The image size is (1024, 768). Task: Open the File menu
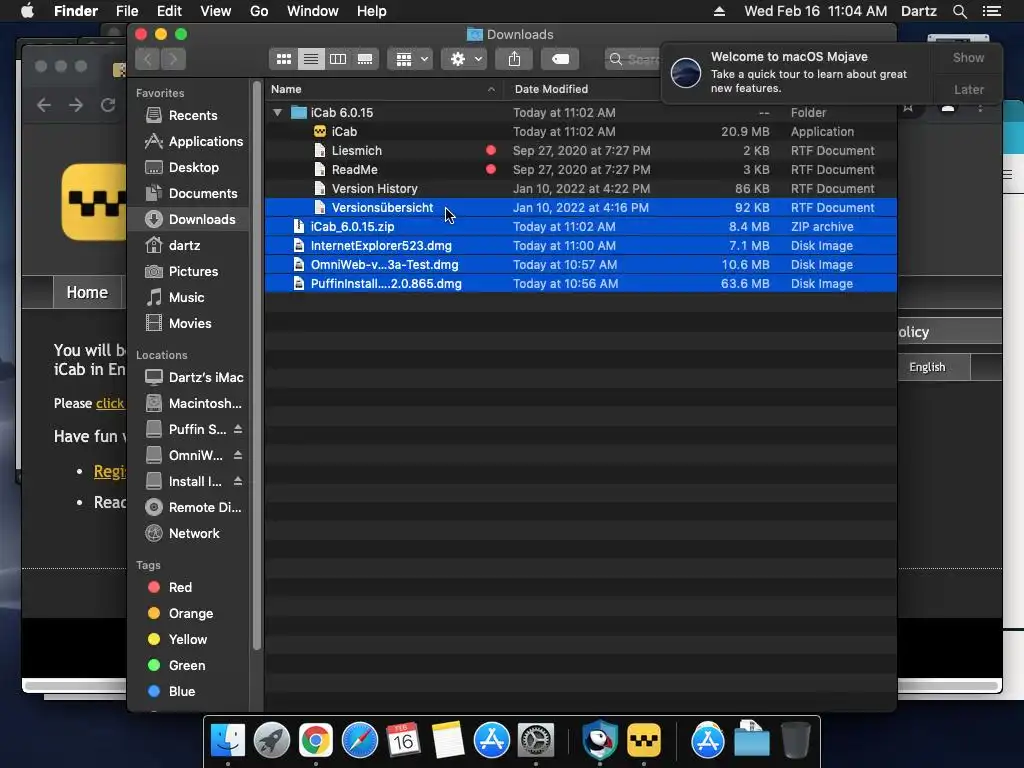(x=127, y=11)
